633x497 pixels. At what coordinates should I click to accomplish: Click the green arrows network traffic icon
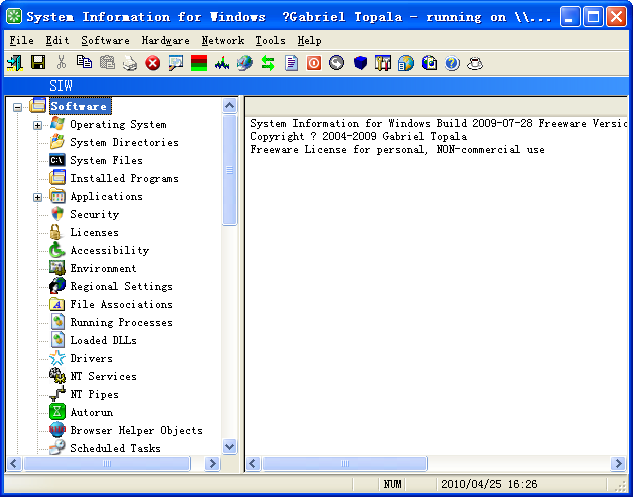click(x=268, y=63)
